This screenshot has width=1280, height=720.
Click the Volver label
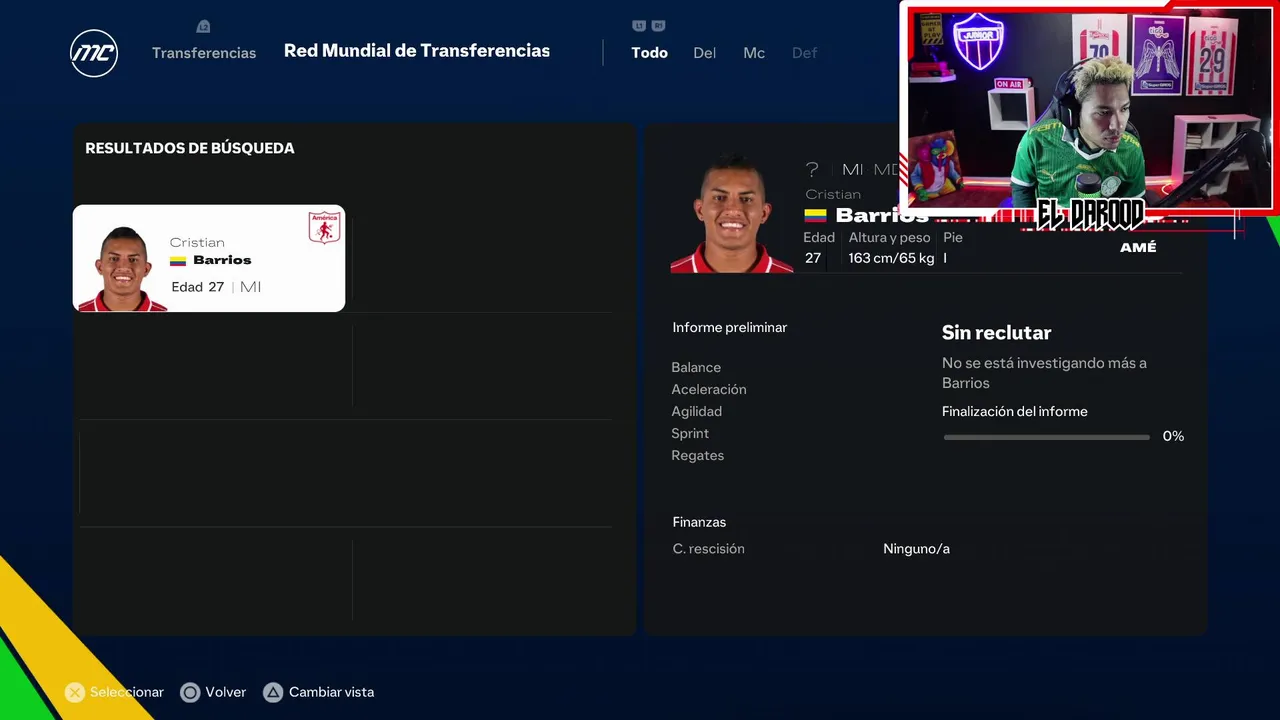coord(225,692)
